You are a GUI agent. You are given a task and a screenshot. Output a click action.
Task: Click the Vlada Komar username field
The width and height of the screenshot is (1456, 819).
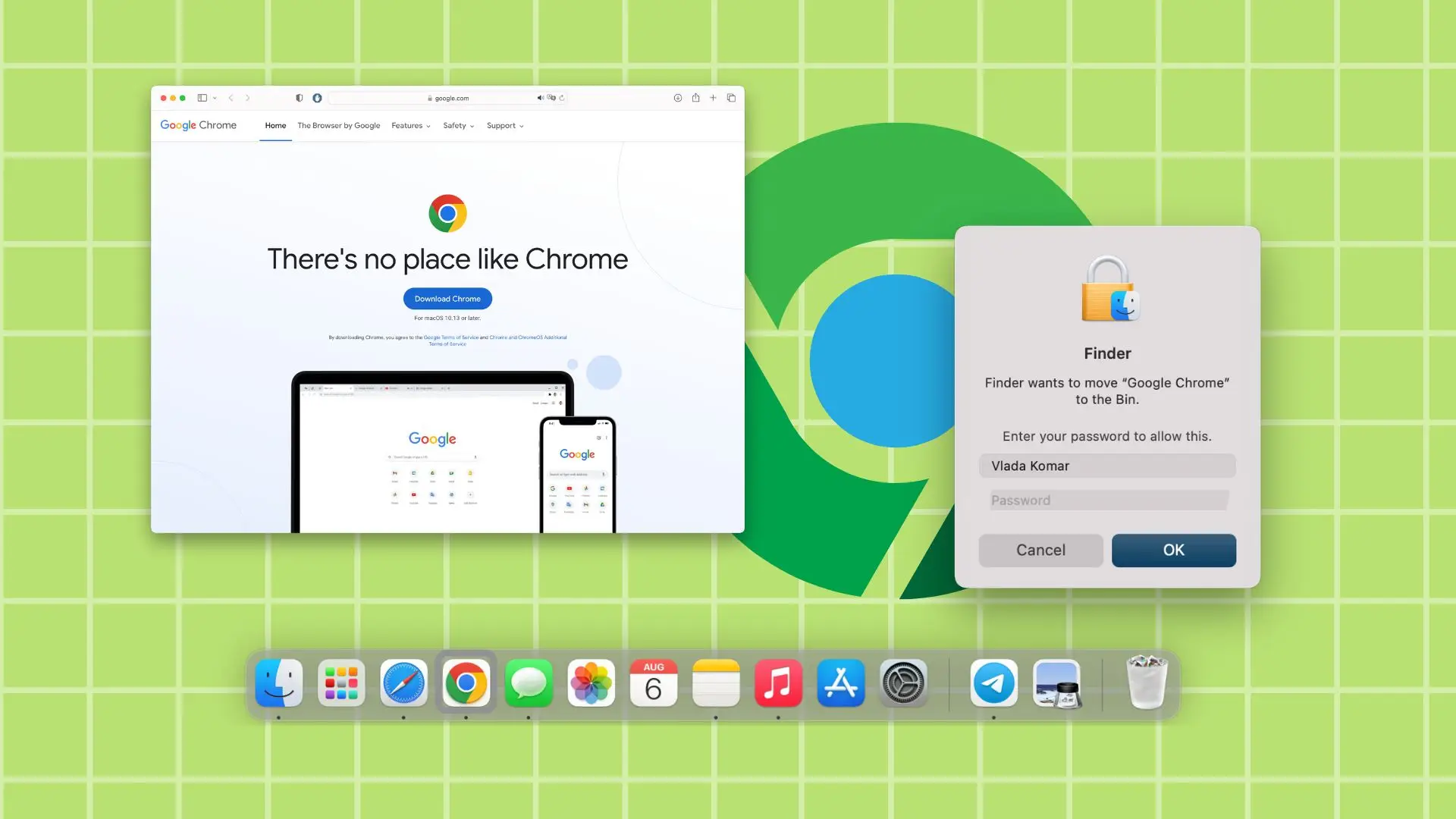pyautogui.click(x=1107, y=466)
